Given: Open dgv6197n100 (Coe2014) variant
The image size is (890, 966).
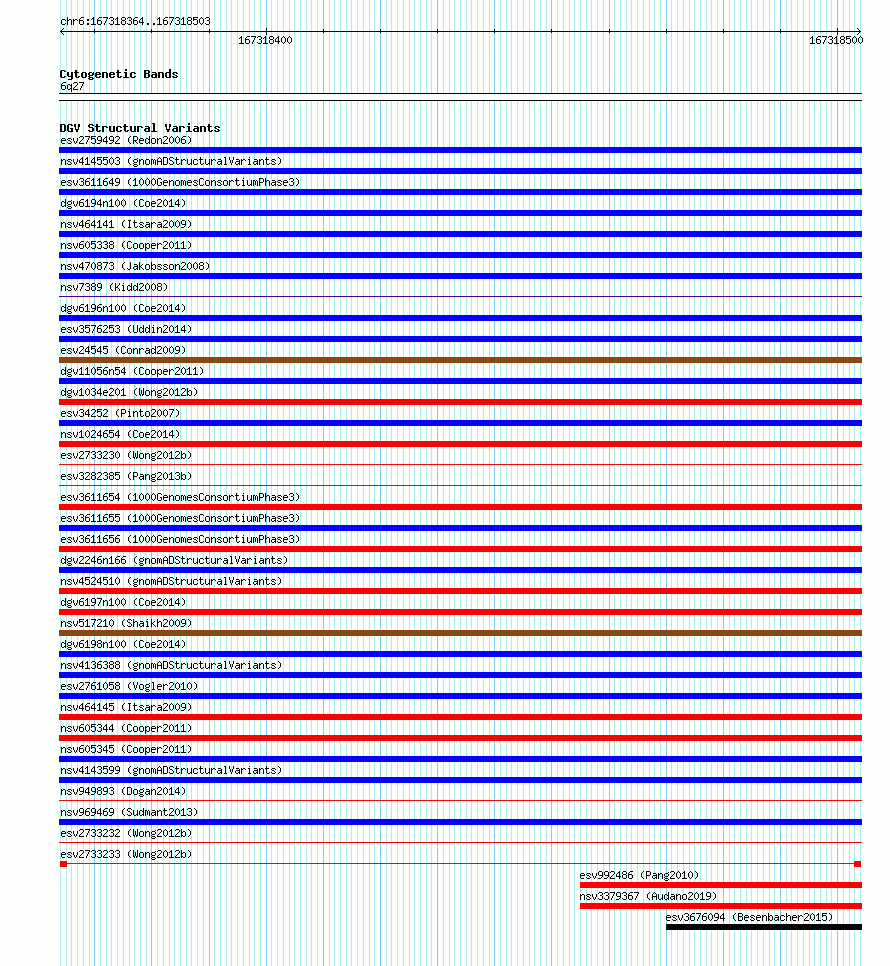Looking at the screenshot, I should coord(123,602).
